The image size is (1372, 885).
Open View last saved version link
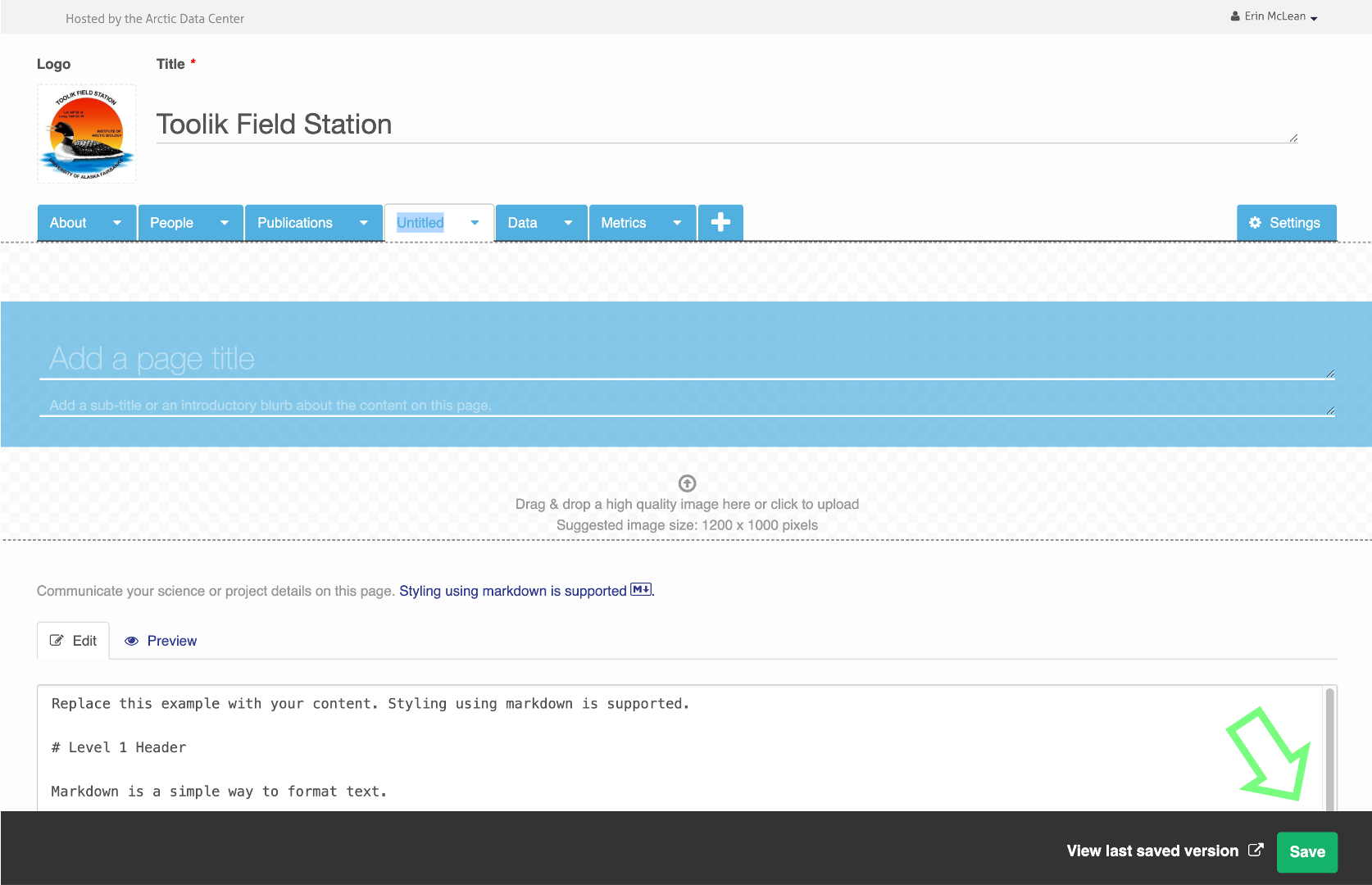click(1152, 851)
